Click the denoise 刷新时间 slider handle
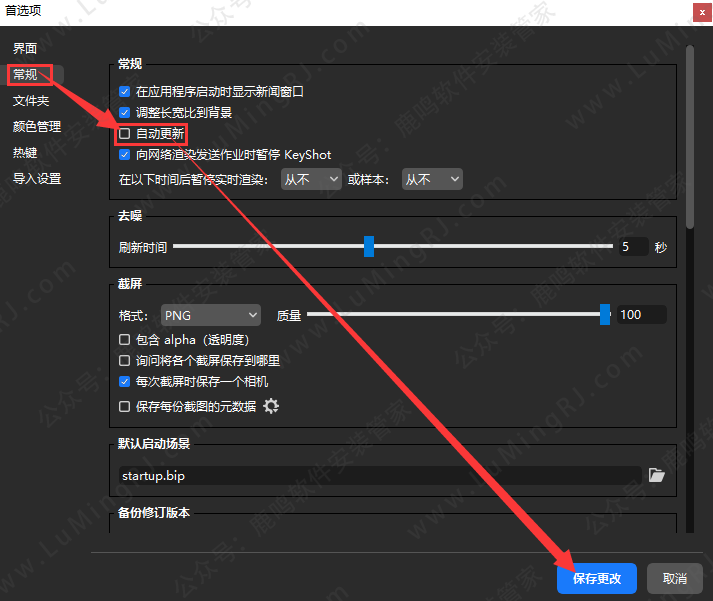 368,246
